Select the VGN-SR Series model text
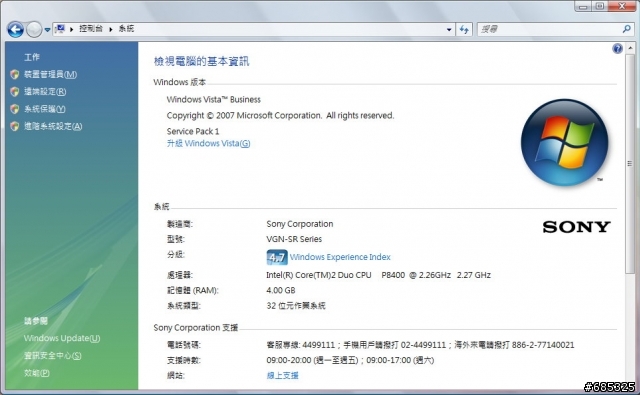Viewport: 640px width, 395px height. [294, 239]
